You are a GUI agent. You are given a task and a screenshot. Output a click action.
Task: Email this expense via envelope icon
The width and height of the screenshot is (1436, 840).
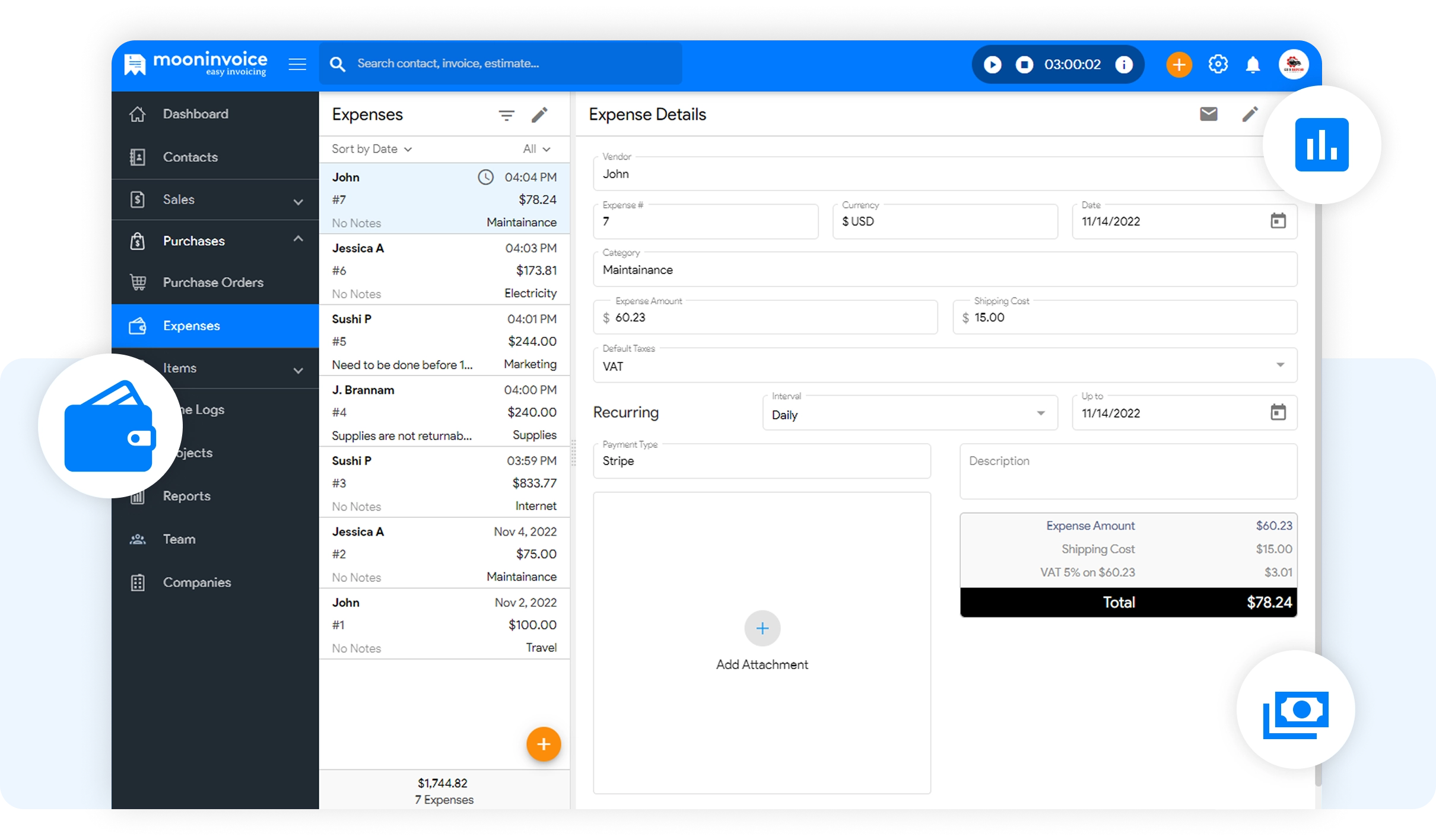click(x=1208, y=114)
